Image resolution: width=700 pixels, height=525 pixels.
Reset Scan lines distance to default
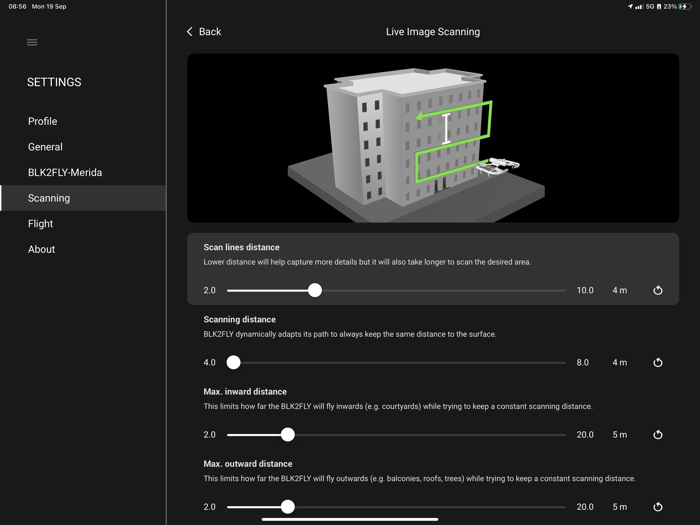pos(658,290)
